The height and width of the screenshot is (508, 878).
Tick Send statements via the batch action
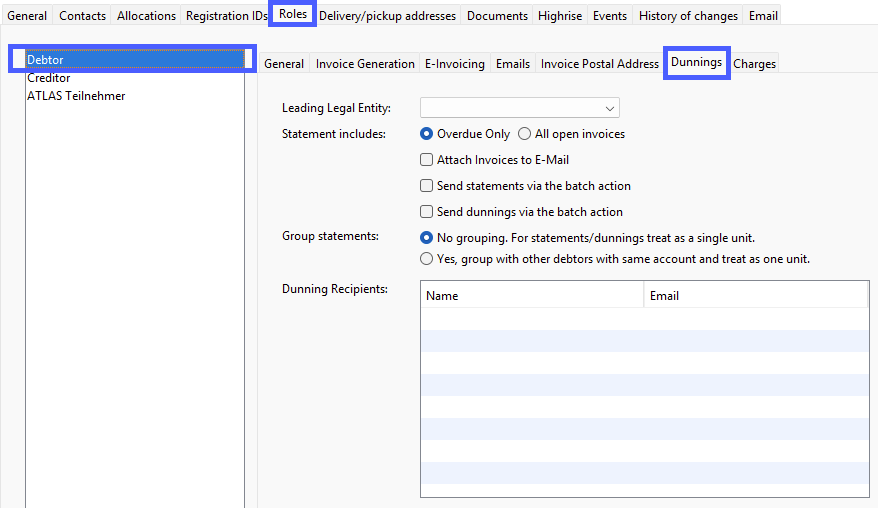point(427,186)
